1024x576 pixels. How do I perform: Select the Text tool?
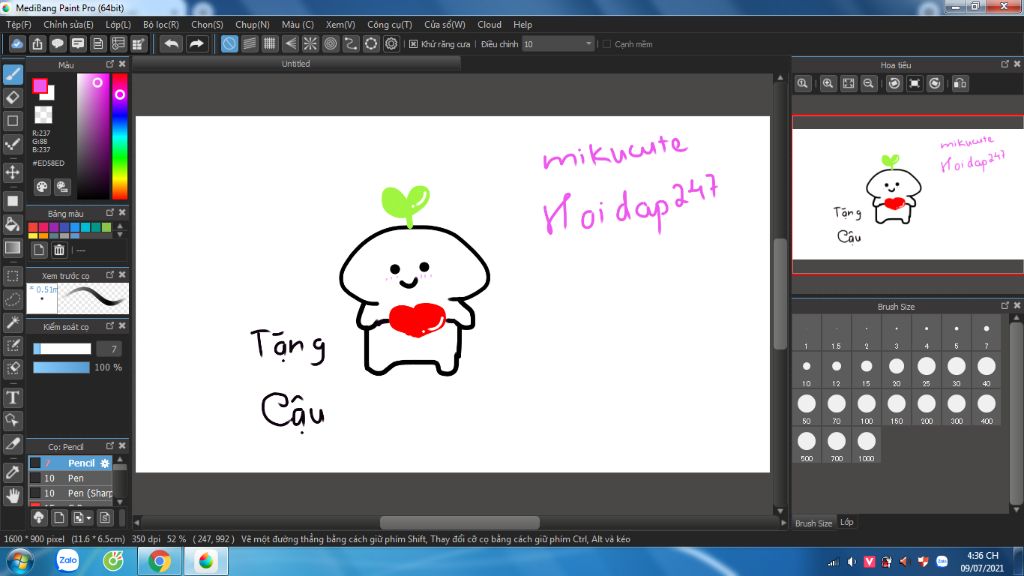(13, 397)
